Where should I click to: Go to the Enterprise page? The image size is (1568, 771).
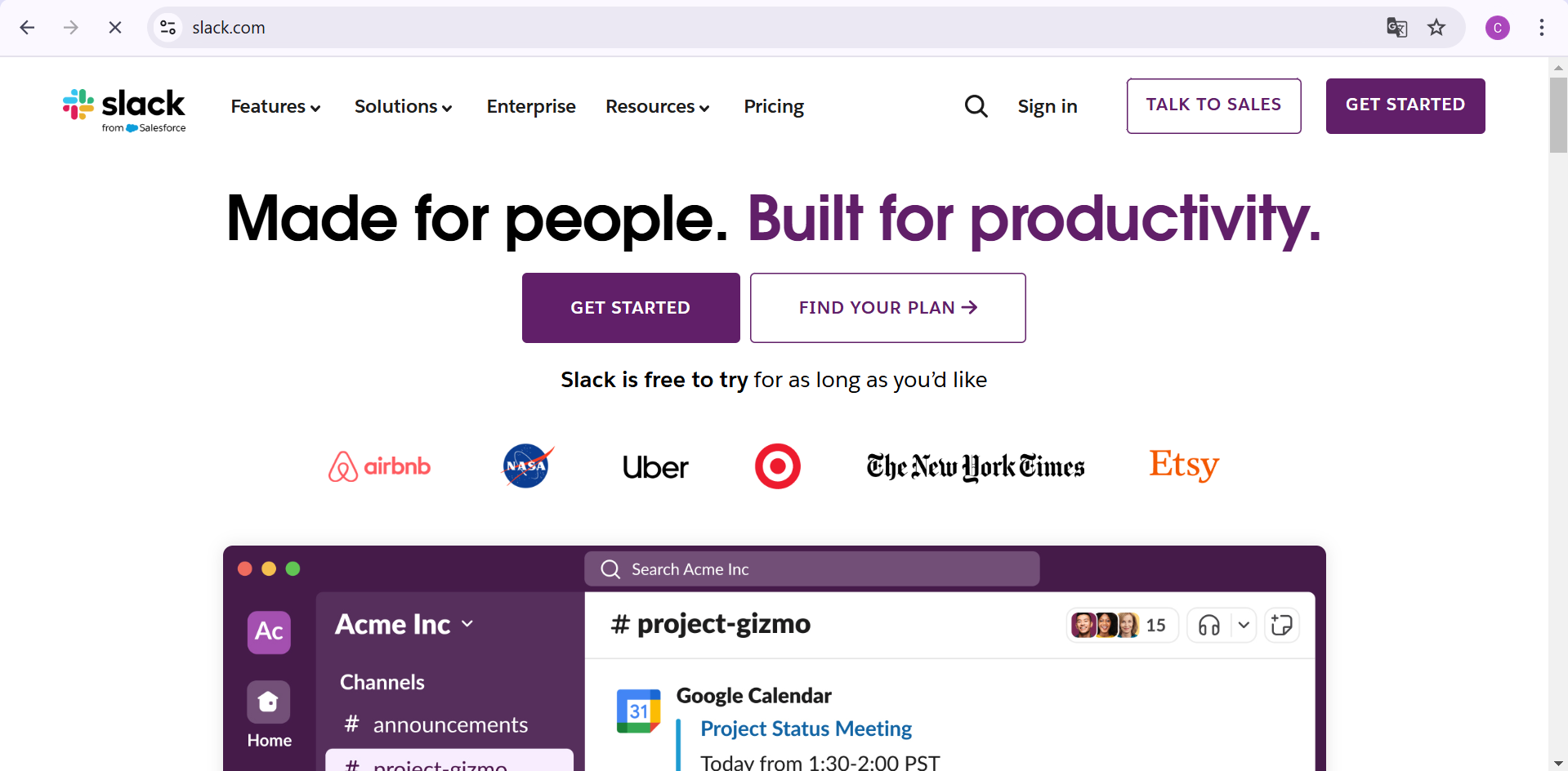point(531,106)
